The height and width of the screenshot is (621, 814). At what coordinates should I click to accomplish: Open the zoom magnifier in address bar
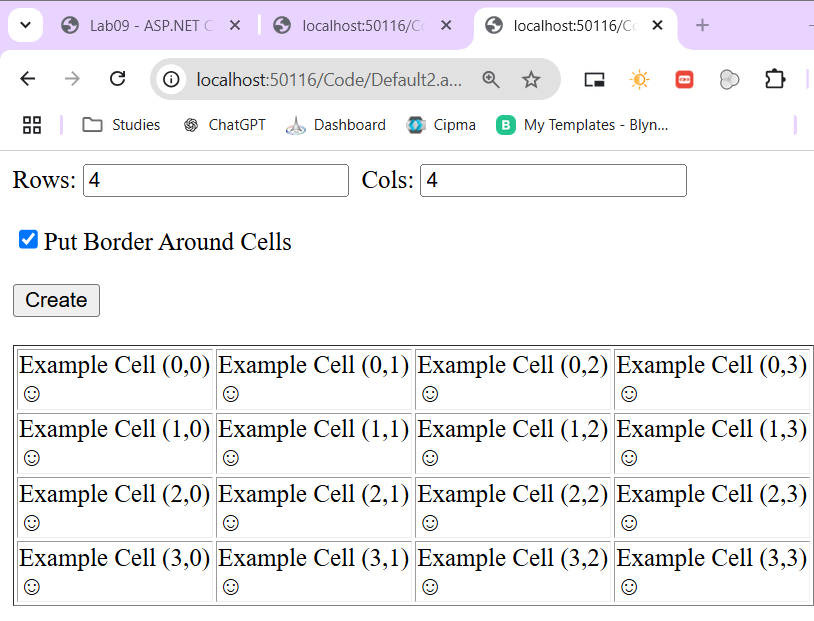tap(491, 80)
